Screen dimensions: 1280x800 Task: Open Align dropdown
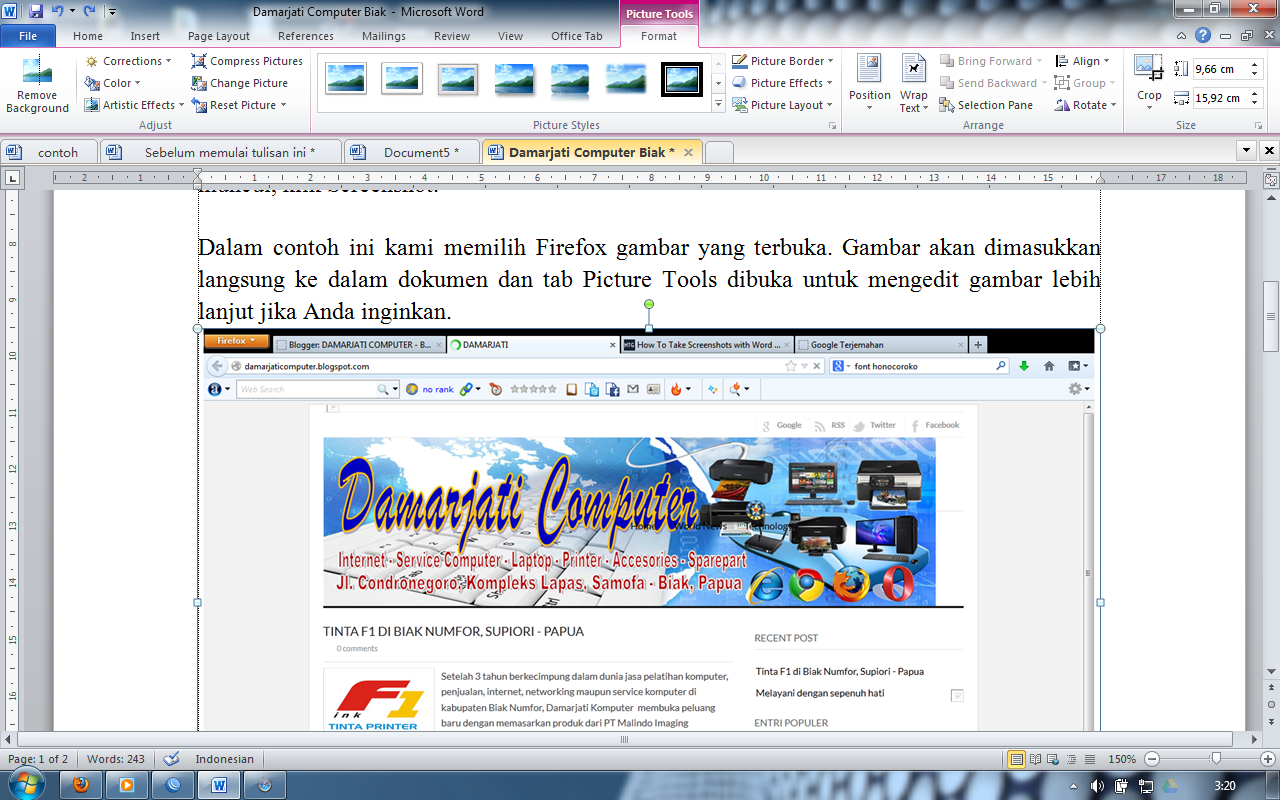(1083, 61)
